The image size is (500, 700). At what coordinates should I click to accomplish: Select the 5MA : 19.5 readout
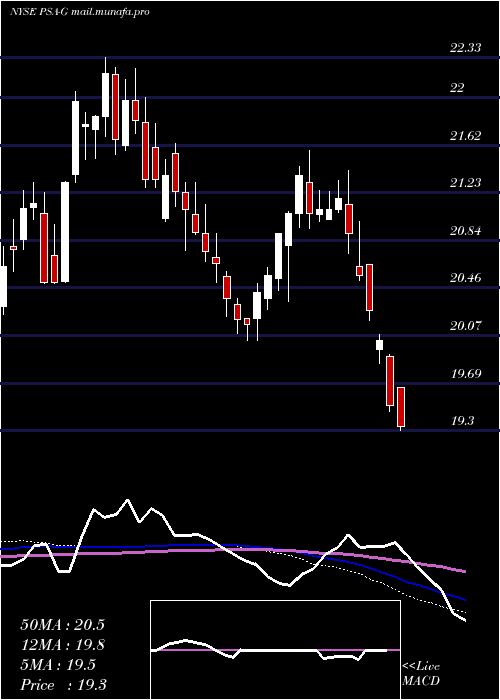(58, 665)
